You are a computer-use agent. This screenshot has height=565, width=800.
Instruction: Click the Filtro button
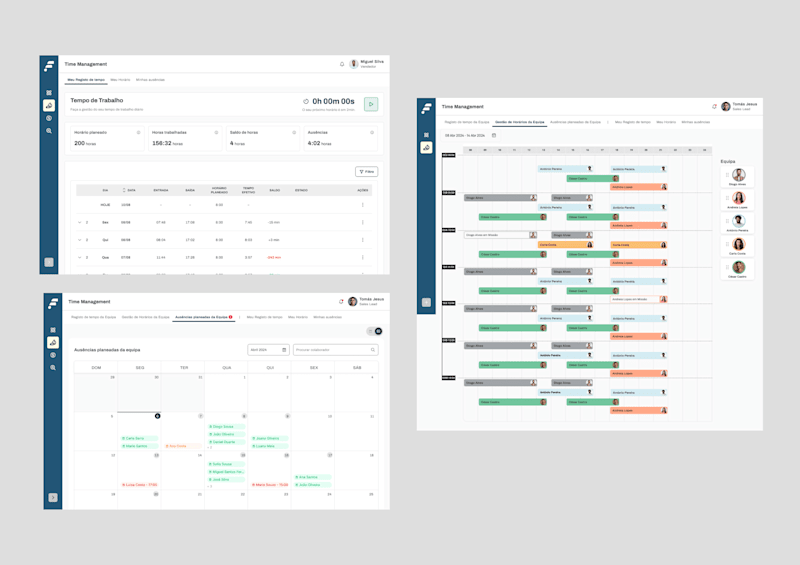coord(366,172)
